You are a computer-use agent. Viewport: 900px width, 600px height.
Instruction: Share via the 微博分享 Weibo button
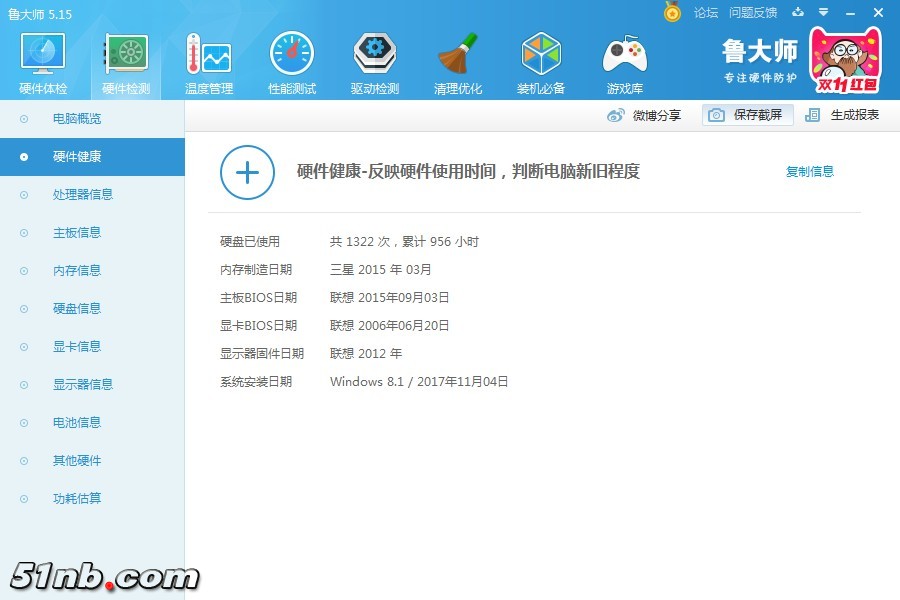(x=645, y=115)
